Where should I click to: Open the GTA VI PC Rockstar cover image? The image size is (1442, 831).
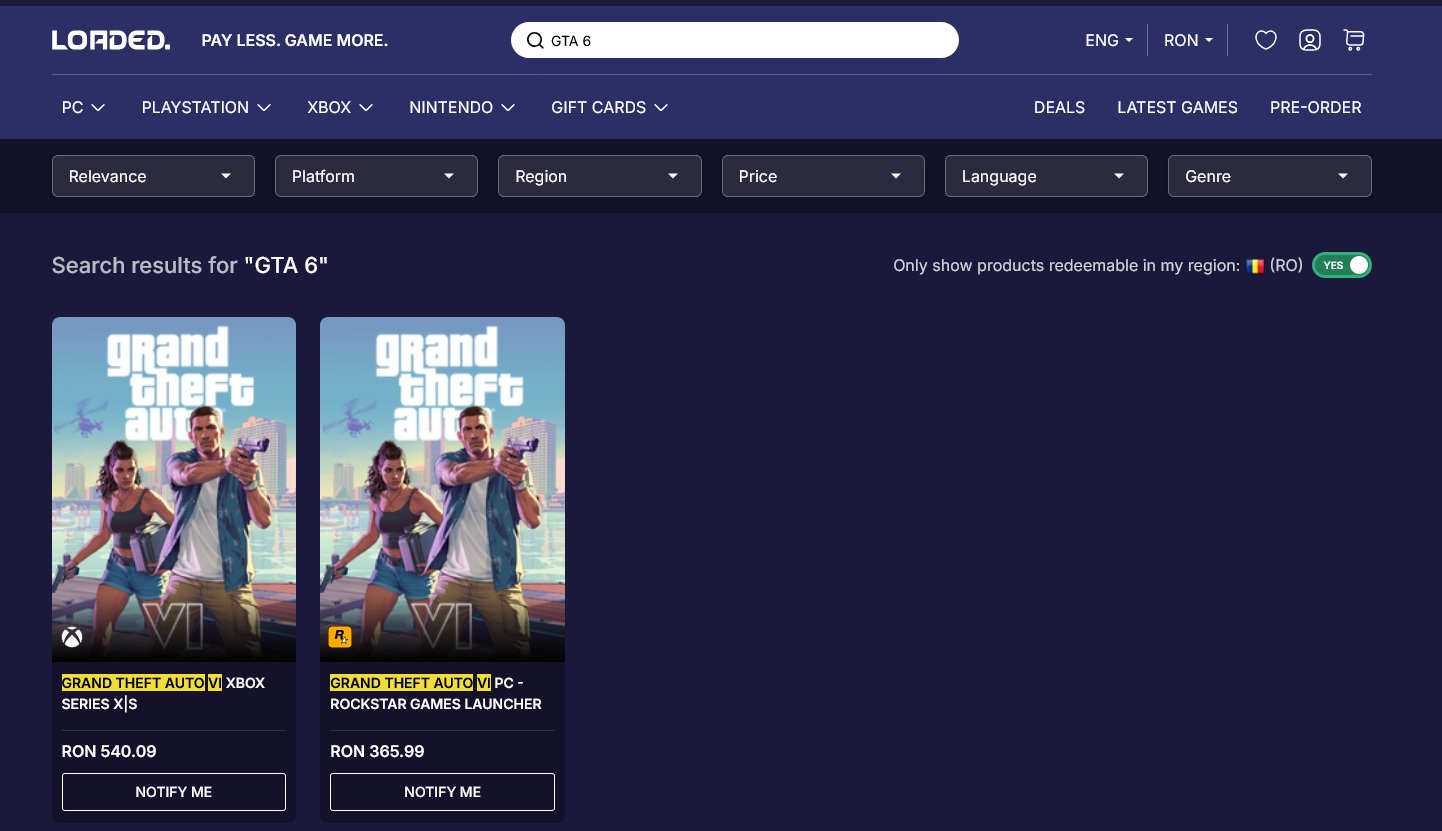point(442,489)
